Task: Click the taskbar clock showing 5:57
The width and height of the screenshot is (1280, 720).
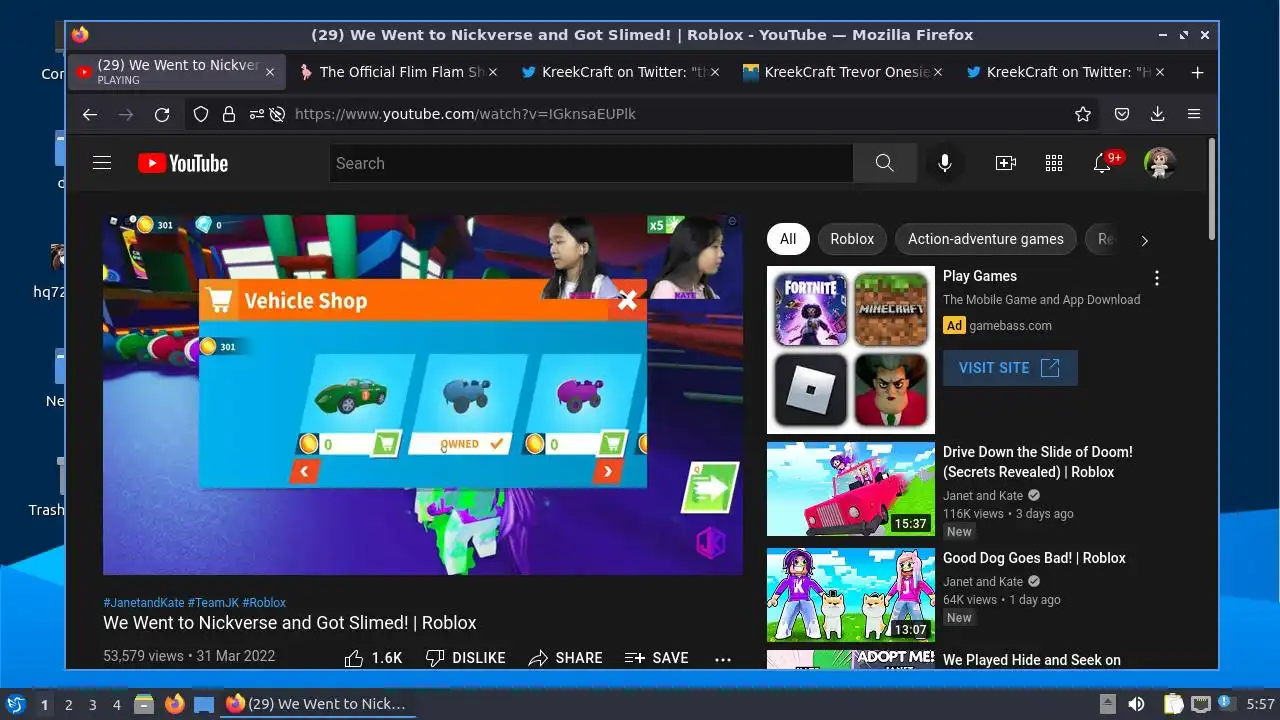Action: (1261, 704)
